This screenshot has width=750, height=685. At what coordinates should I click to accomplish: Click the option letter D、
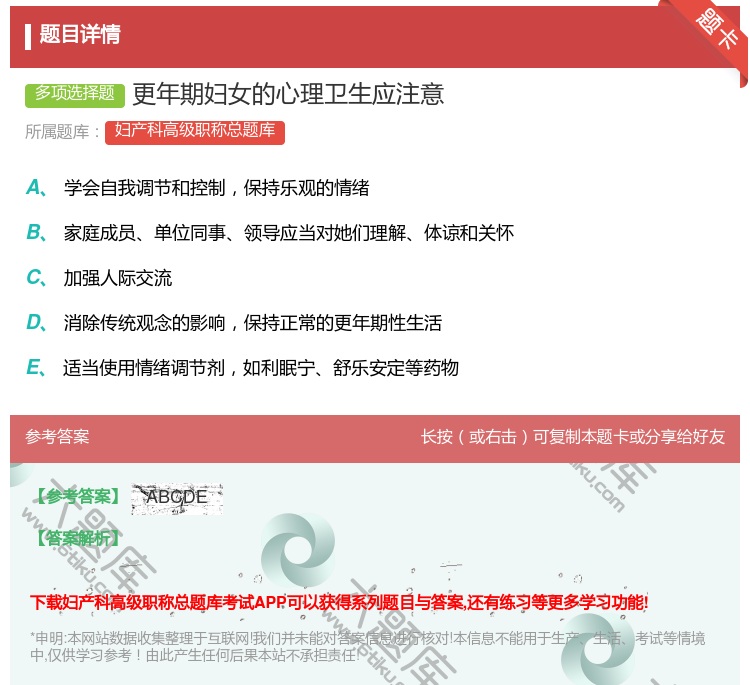[36, 323]
